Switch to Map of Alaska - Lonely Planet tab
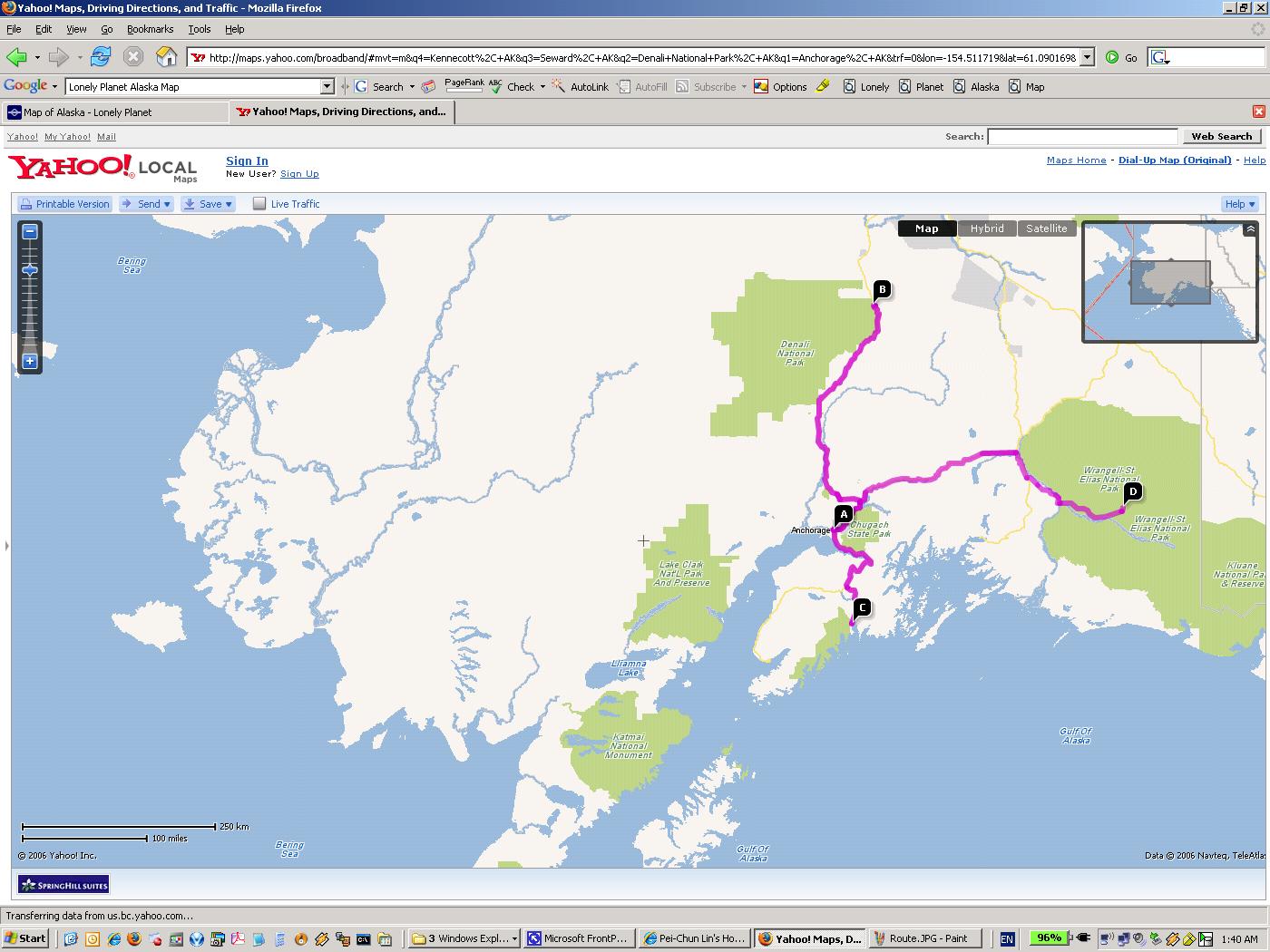The width and height of the screenshot is (1270, 952). (115, 112)
